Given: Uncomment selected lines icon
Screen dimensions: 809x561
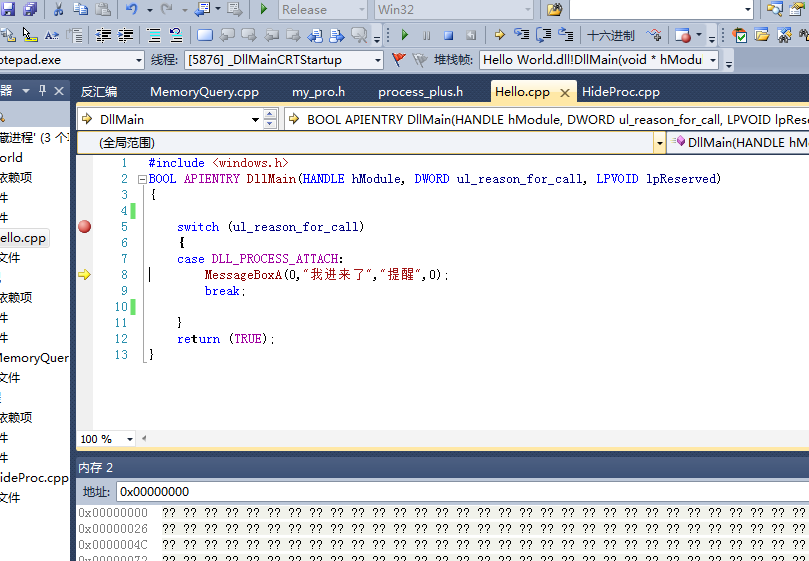Looking at the screenshot, I should tap(176, 35).
